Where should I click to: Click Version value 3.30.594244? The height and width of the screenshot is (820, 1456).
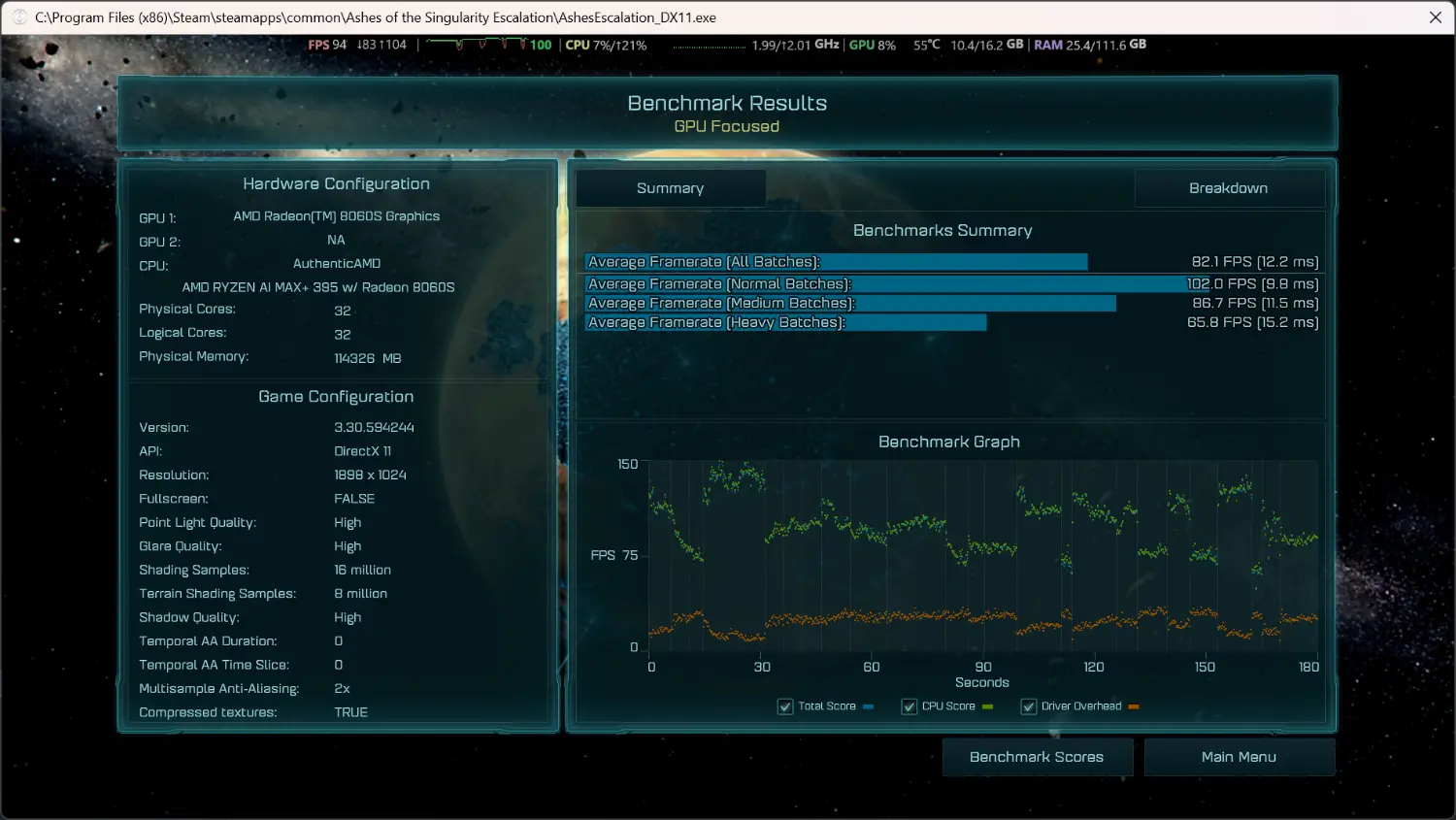tap(374, 428)
